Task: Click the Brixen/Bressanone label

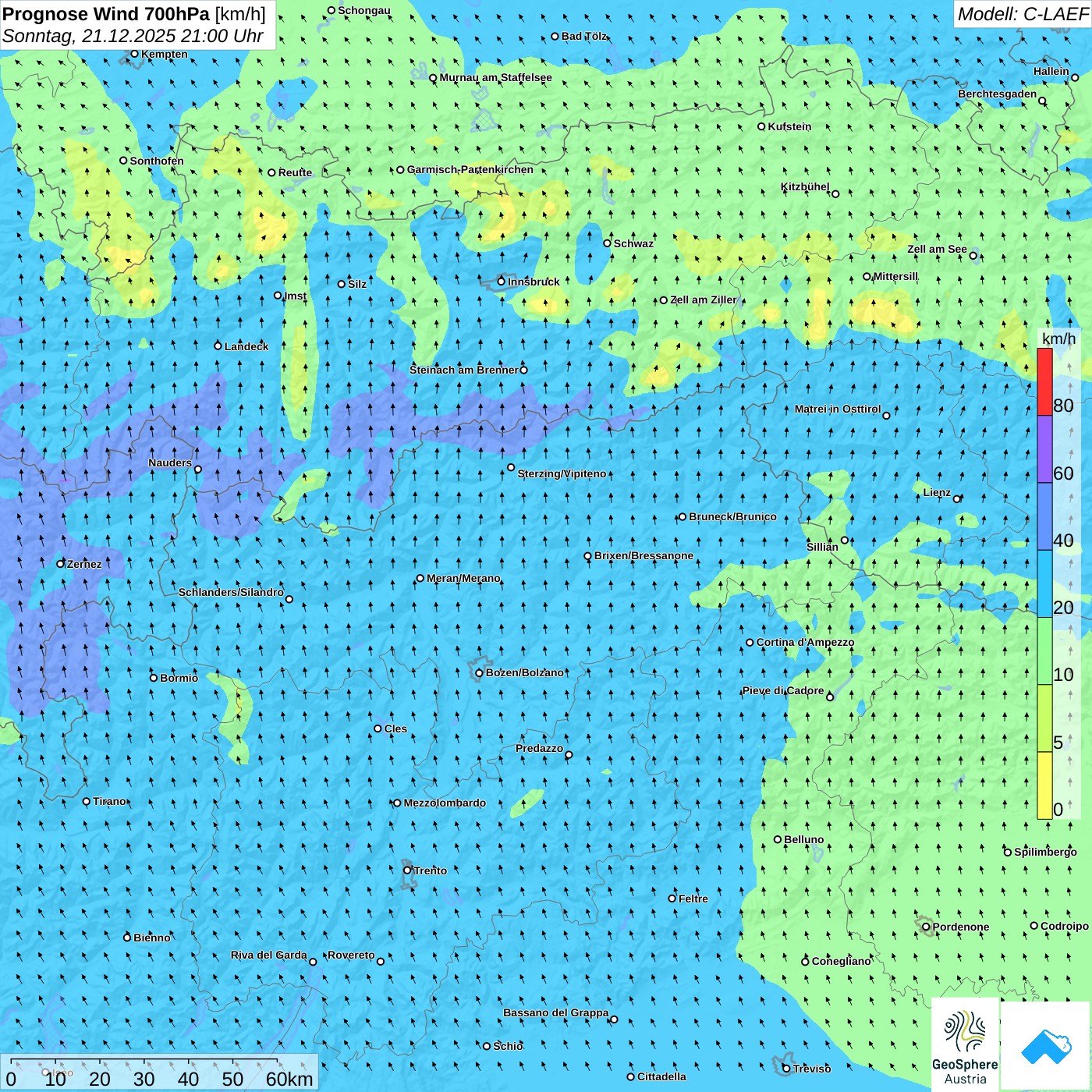Action: [643, 555]
